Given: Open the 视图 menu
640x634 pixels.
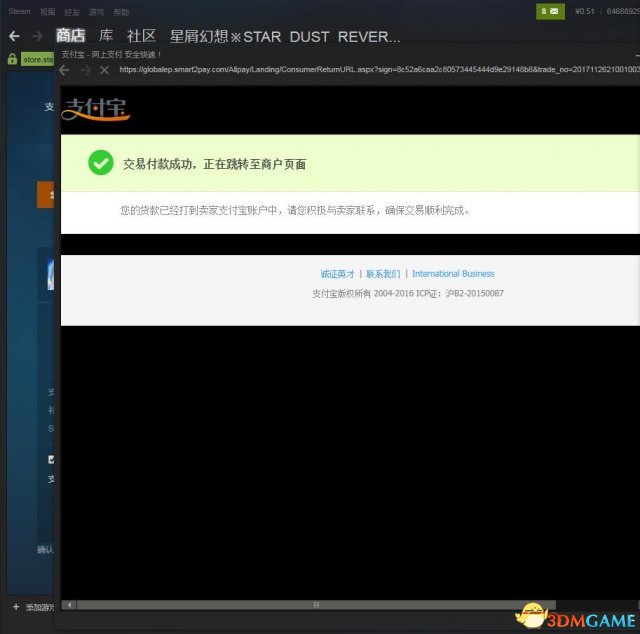Looking at the screenshot, I should coord(47,12).
